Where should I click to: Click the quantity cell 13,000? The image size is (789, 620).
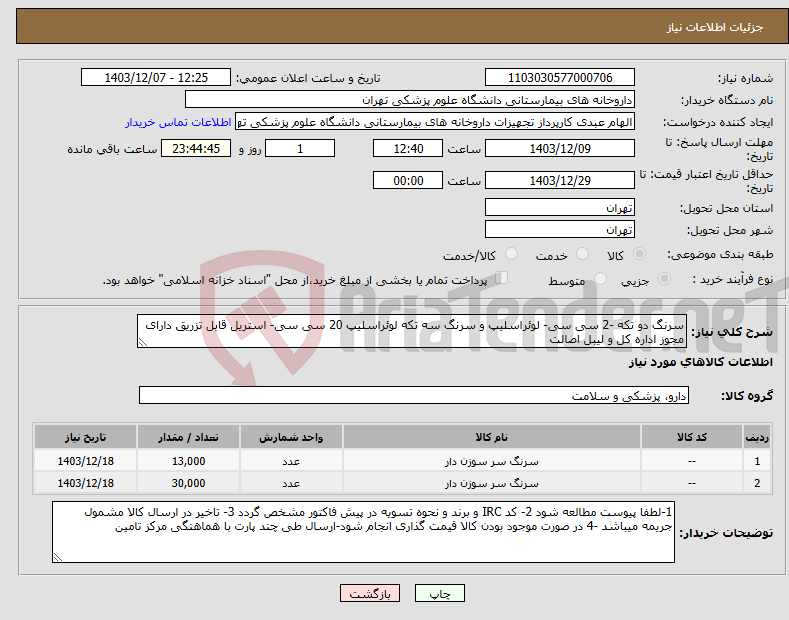188,461
